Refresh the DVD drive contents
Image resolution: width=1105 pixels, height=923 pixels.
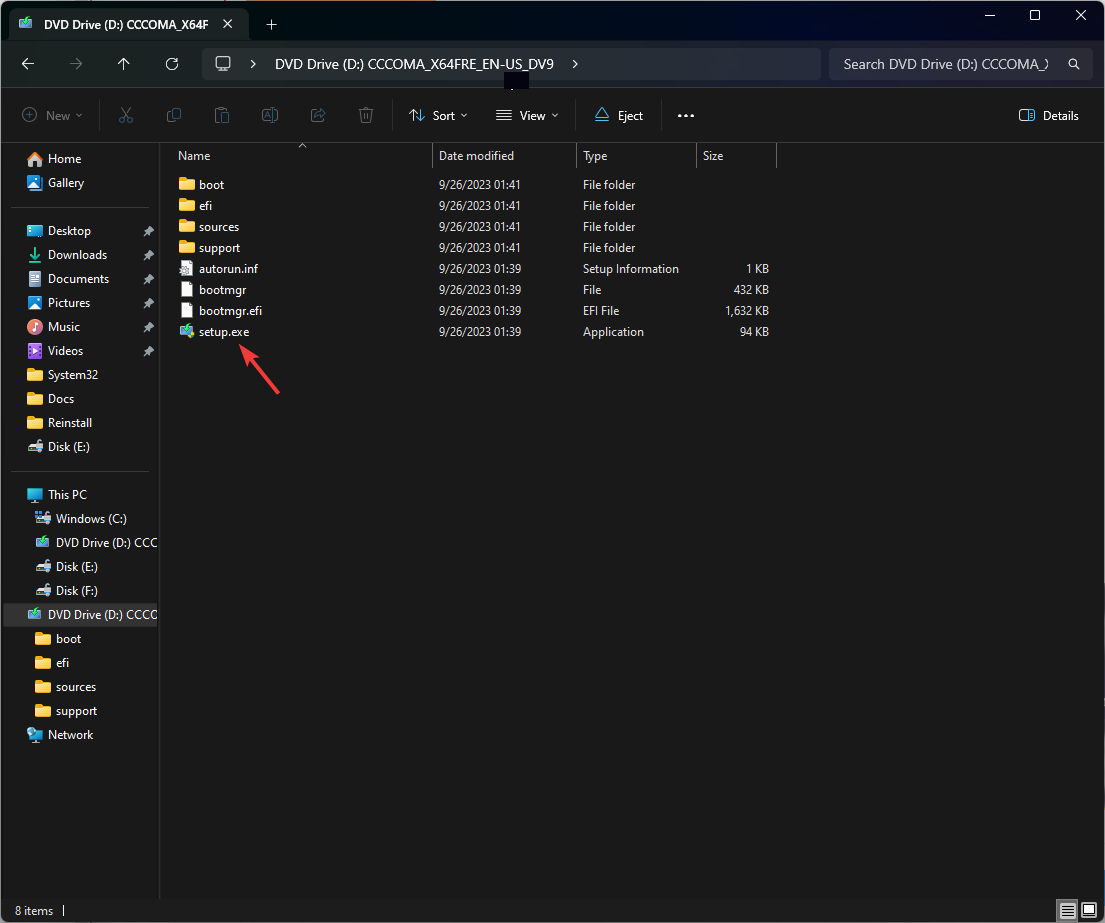click(x=171, y=63)
